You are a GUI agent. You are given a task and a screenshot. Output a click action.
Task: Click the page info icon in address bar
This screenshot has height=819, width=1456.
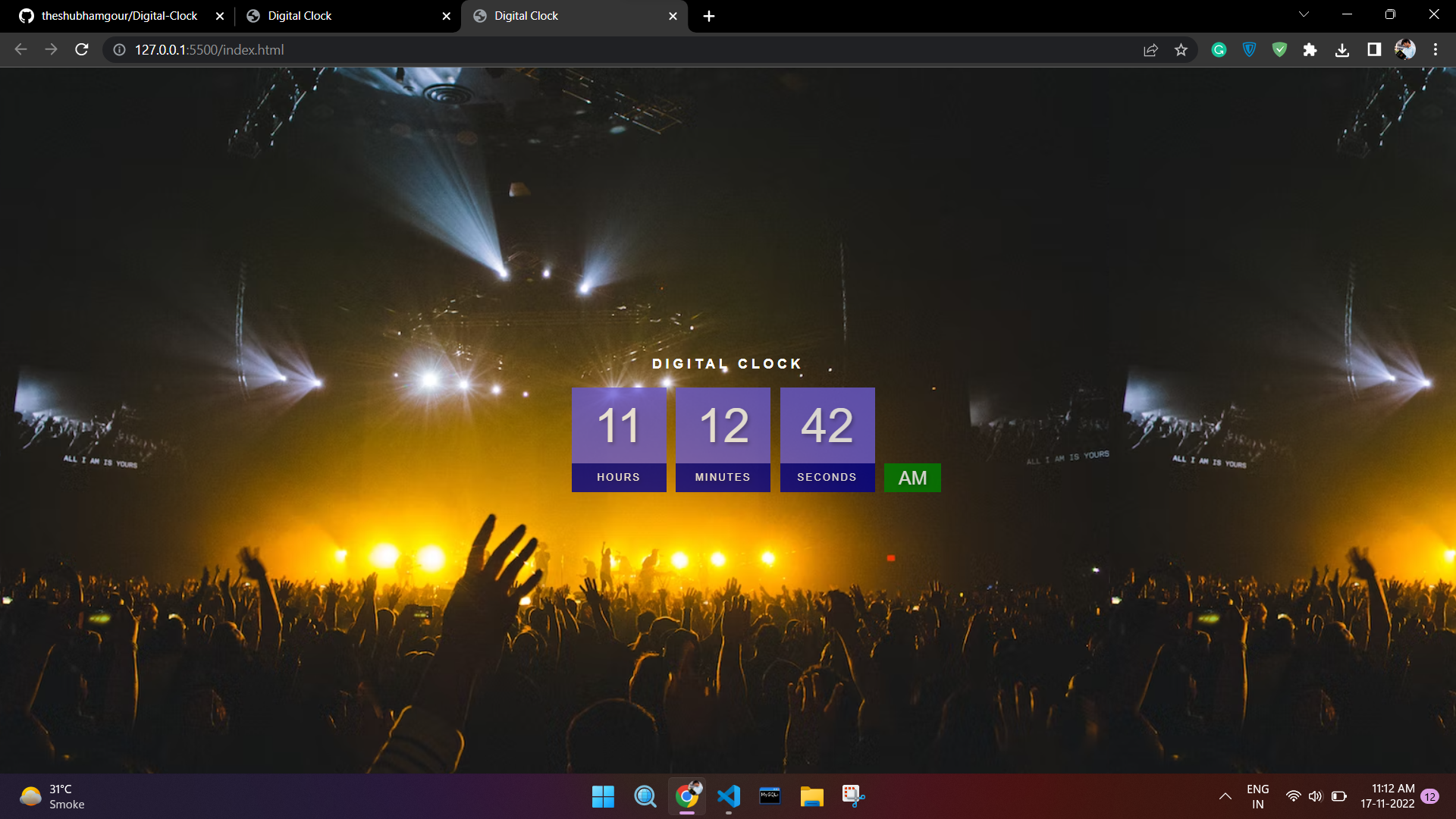[119, 50]
